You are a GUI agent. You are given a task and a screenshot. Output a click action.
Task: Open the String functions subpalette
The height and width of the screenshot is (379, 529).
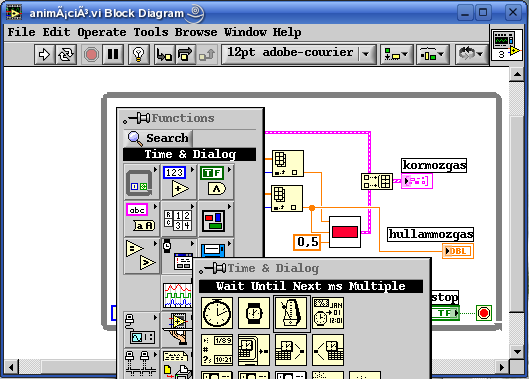pyautogui.click(x=141, y=219)
